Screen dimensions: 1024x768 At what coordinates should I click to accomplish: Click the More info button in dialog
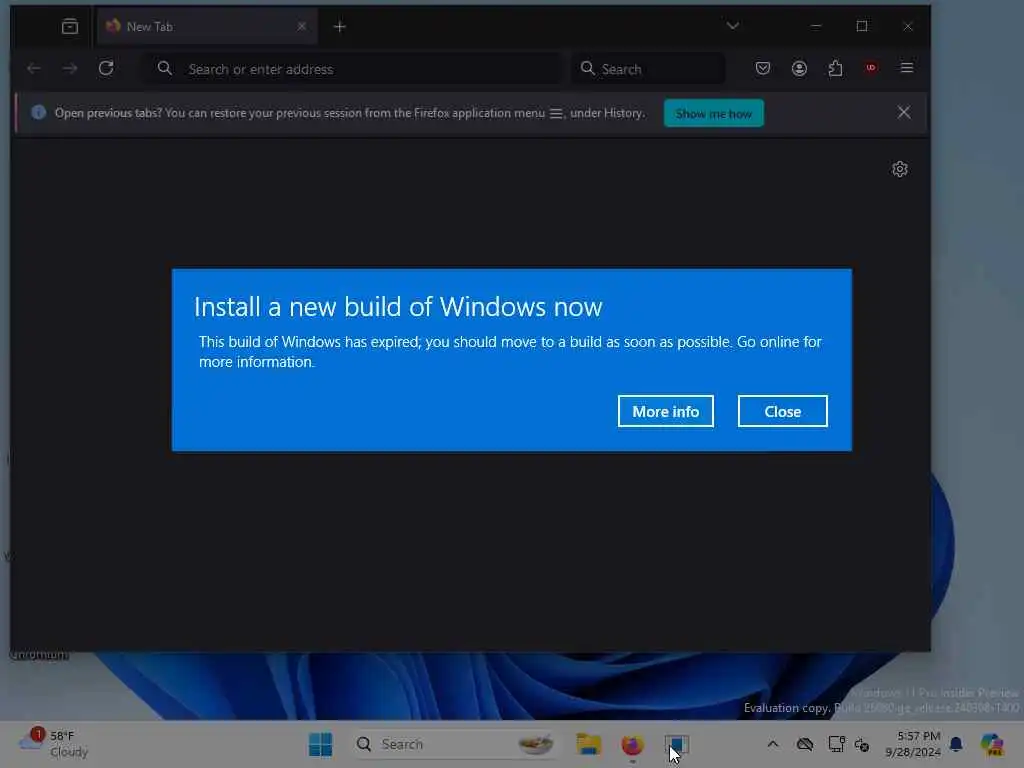coord(665,411)
